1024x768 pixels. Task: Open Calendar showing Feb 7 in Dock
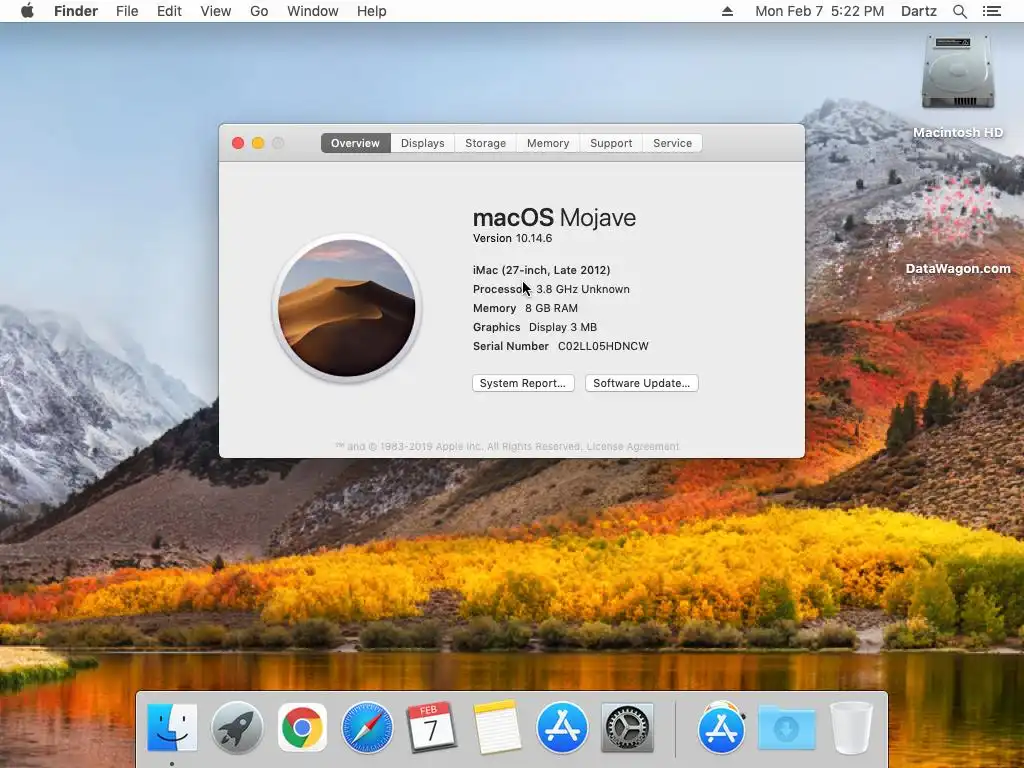[x=431, y=727]
